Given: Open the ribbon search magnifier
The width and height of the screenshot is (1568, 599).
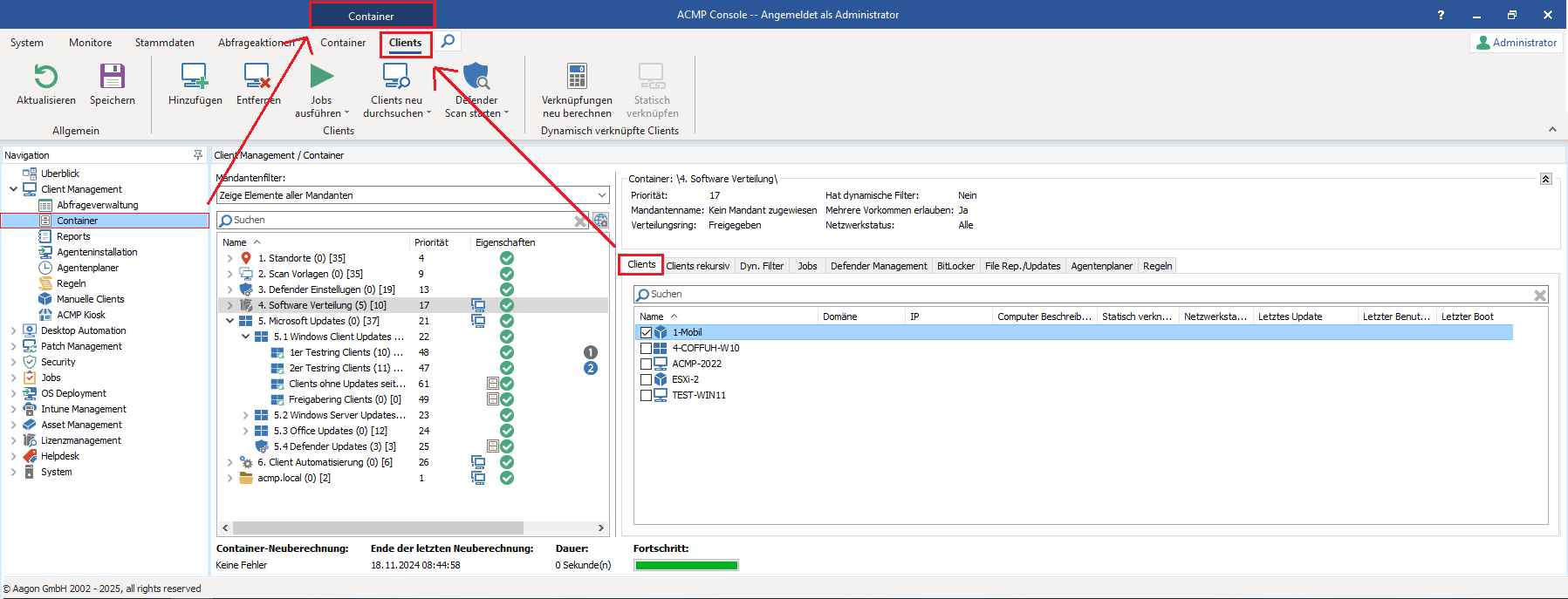Looking at the screenshot, I should (448, 41).
